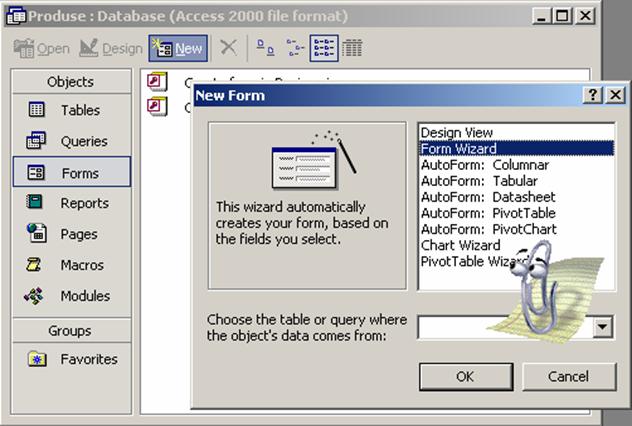Choose AutoForm: Tabular option
Screen dimensions: 632x426
tap(516, 181)
